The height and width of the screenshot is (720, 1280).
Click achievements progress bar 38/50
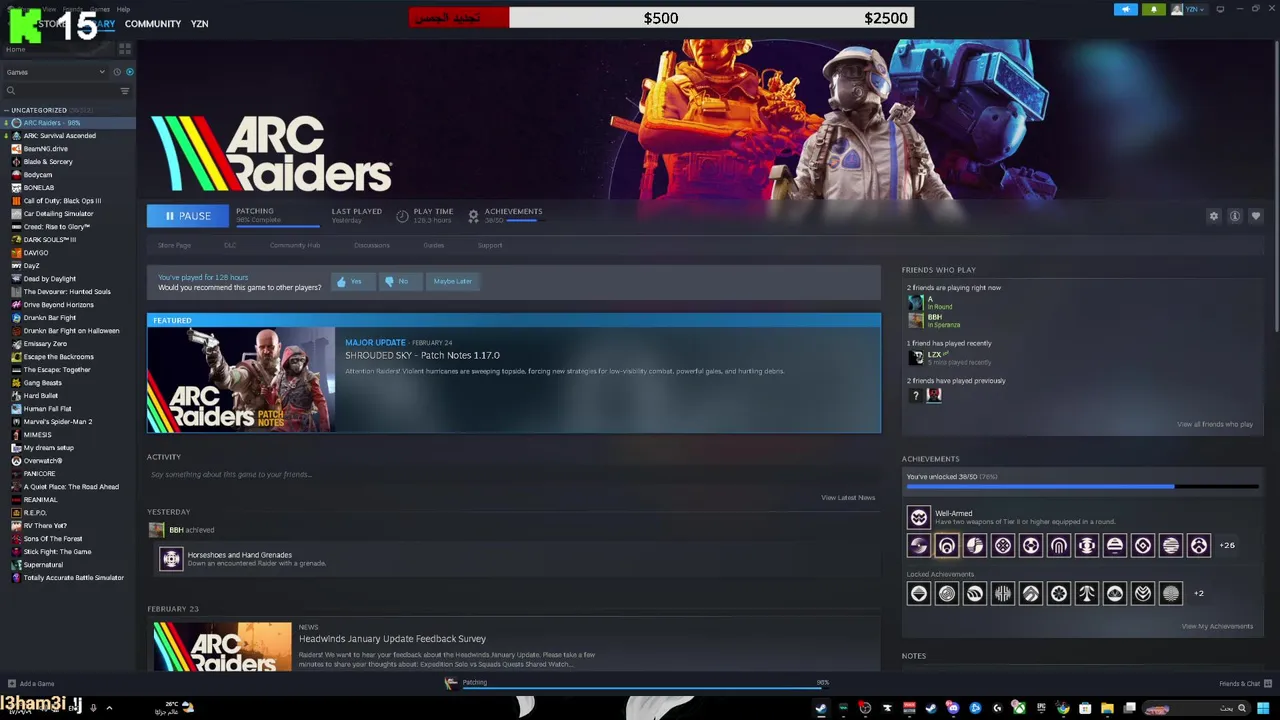pos(1082,487)
